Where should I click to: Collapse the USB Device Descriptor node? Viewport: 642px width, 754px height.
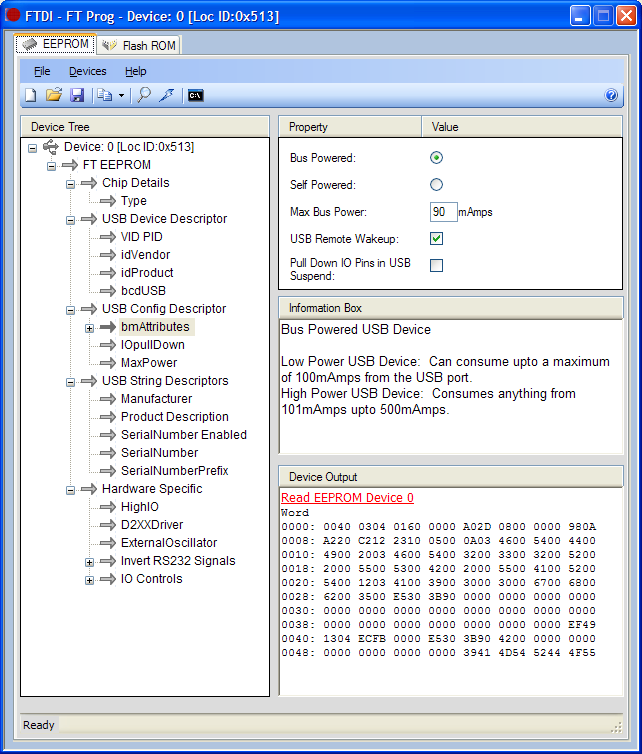pyautogui.click(x=70, y=220)
